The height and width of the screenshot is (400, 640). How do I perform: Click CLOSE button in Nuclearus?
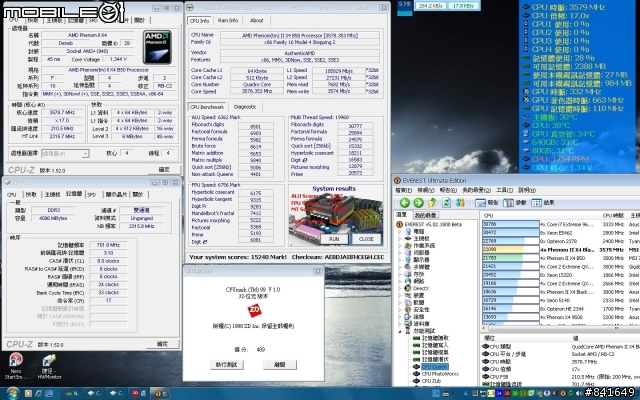coord(366,239)
